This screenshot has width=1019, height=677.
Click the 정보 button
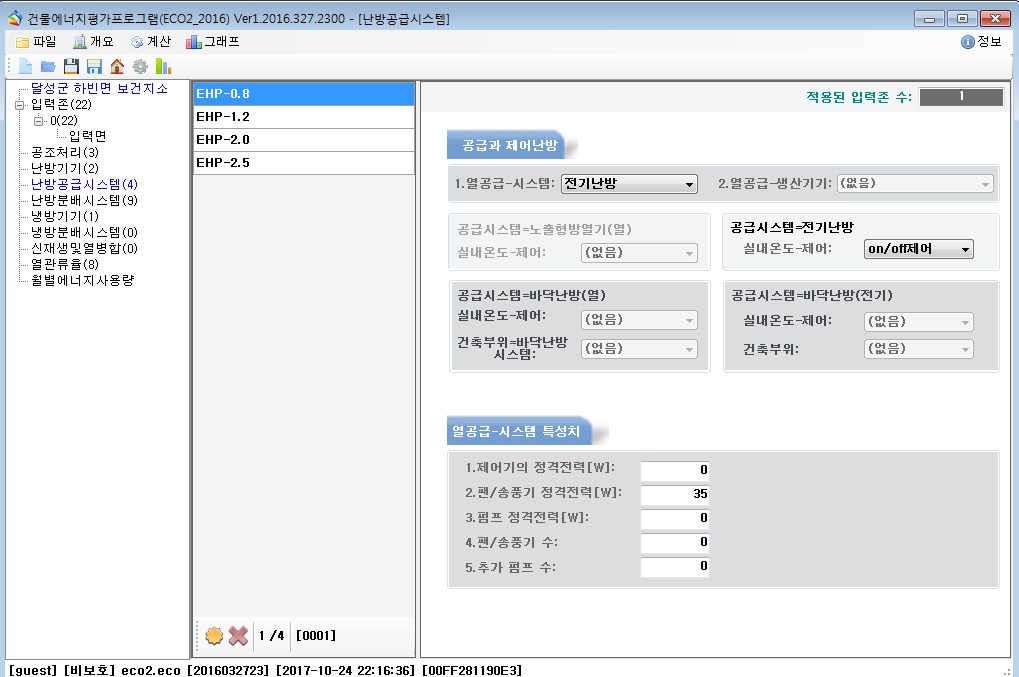coord(981,42)
